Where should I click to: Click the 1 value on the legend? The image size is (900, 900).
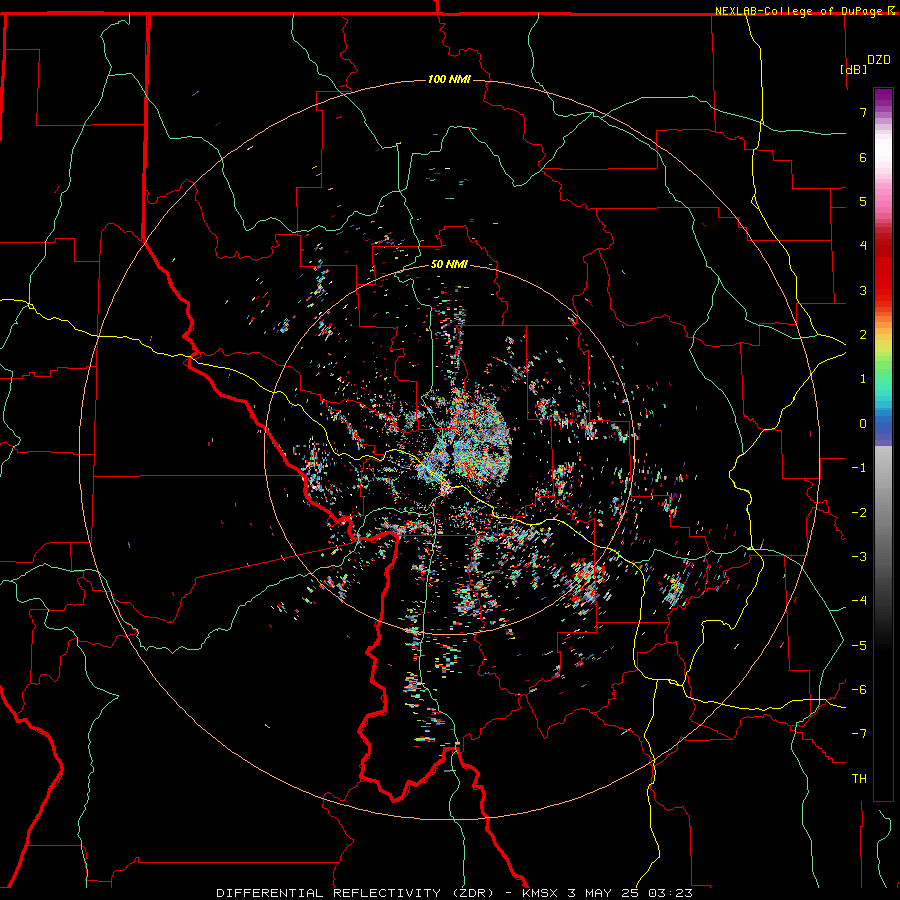click(863, 379)
